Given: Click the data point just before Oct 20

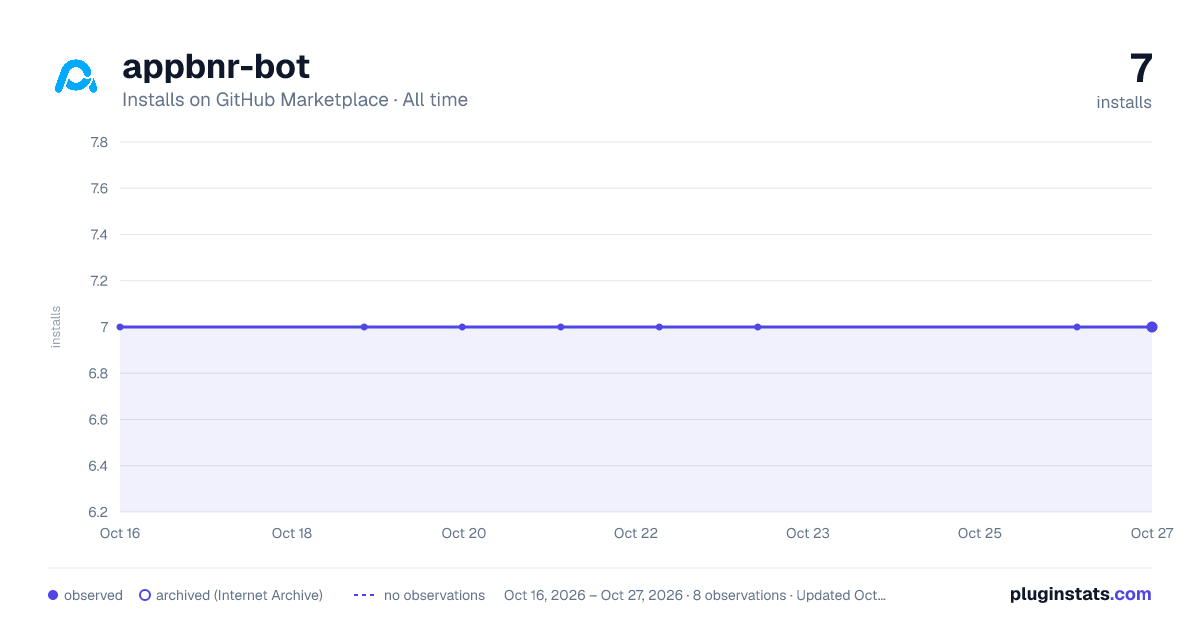Looking at the screenshot, I should [x=364, y=327].
